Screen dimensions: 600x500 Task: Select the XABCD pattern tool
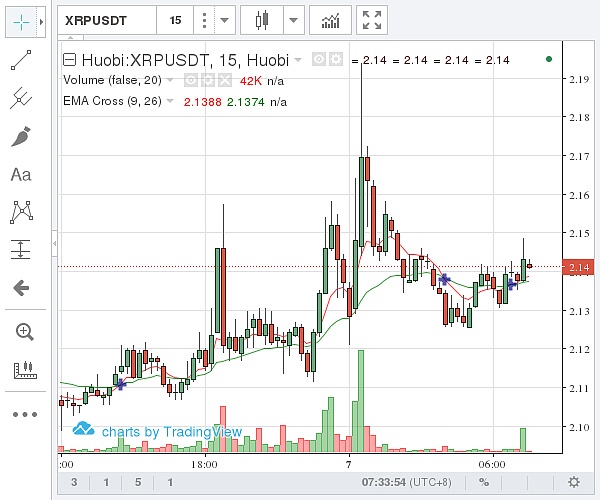coord(21,212)
